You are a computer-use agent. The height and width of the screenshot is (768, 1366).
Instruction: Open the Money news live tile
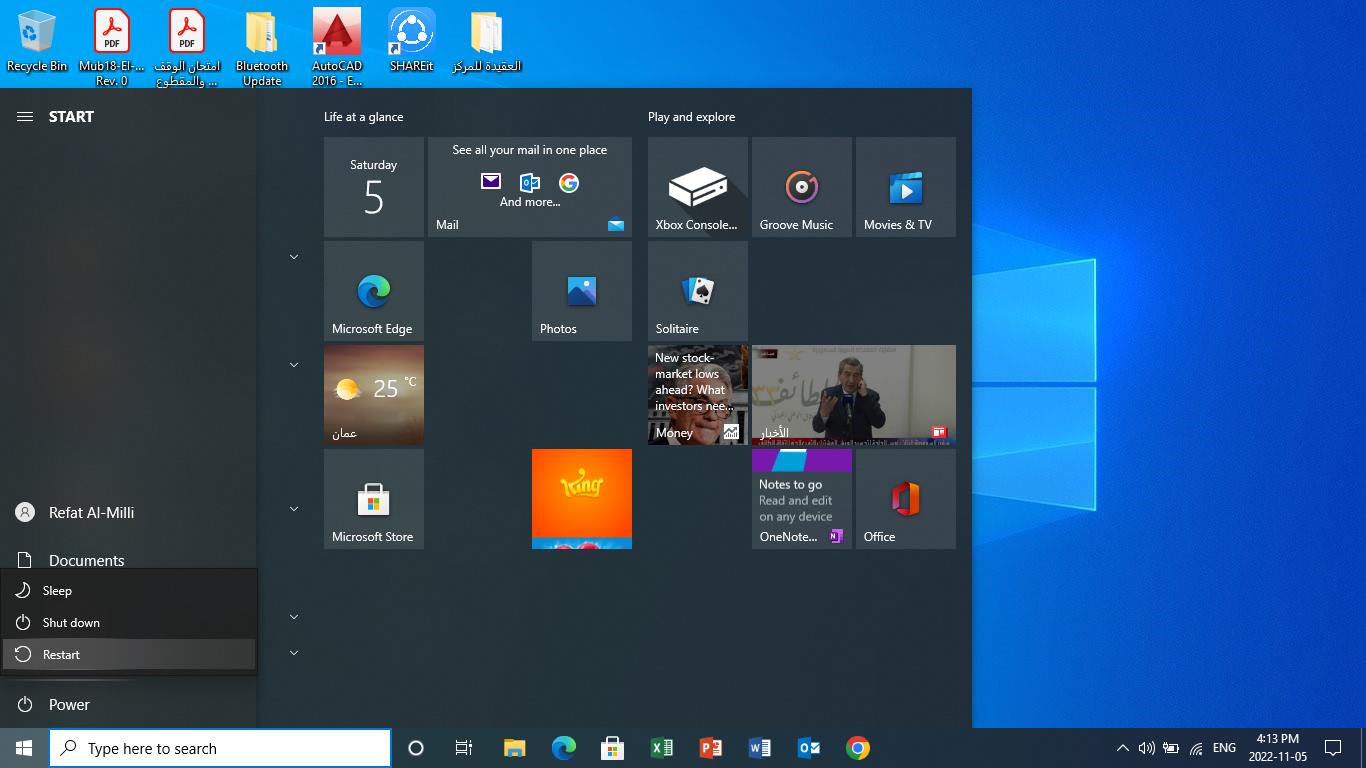coord(697,395)
